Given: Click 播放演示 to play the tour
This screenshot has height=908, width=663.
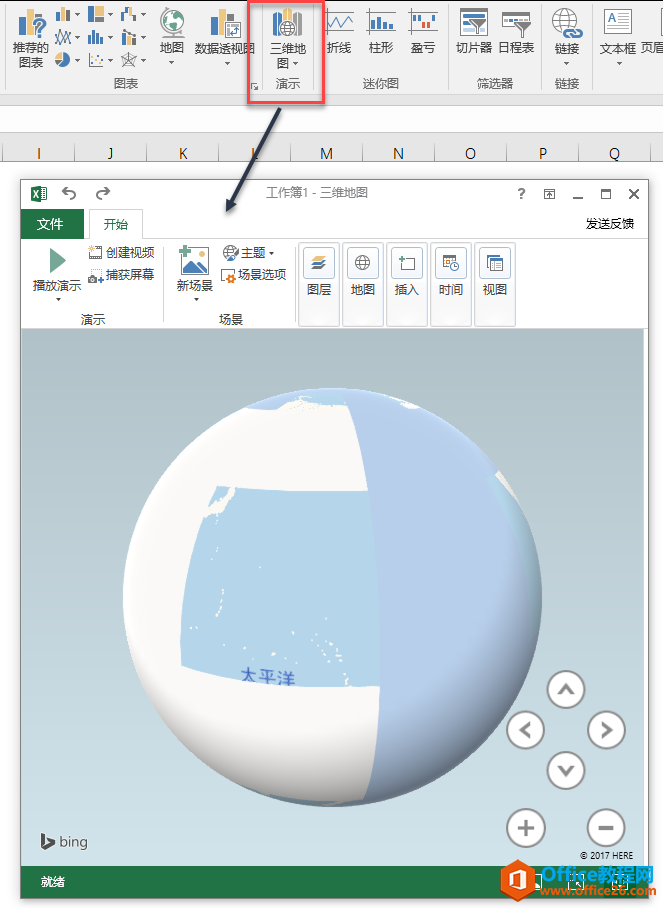Looking at the screenshot, I should tap(57, 275).
